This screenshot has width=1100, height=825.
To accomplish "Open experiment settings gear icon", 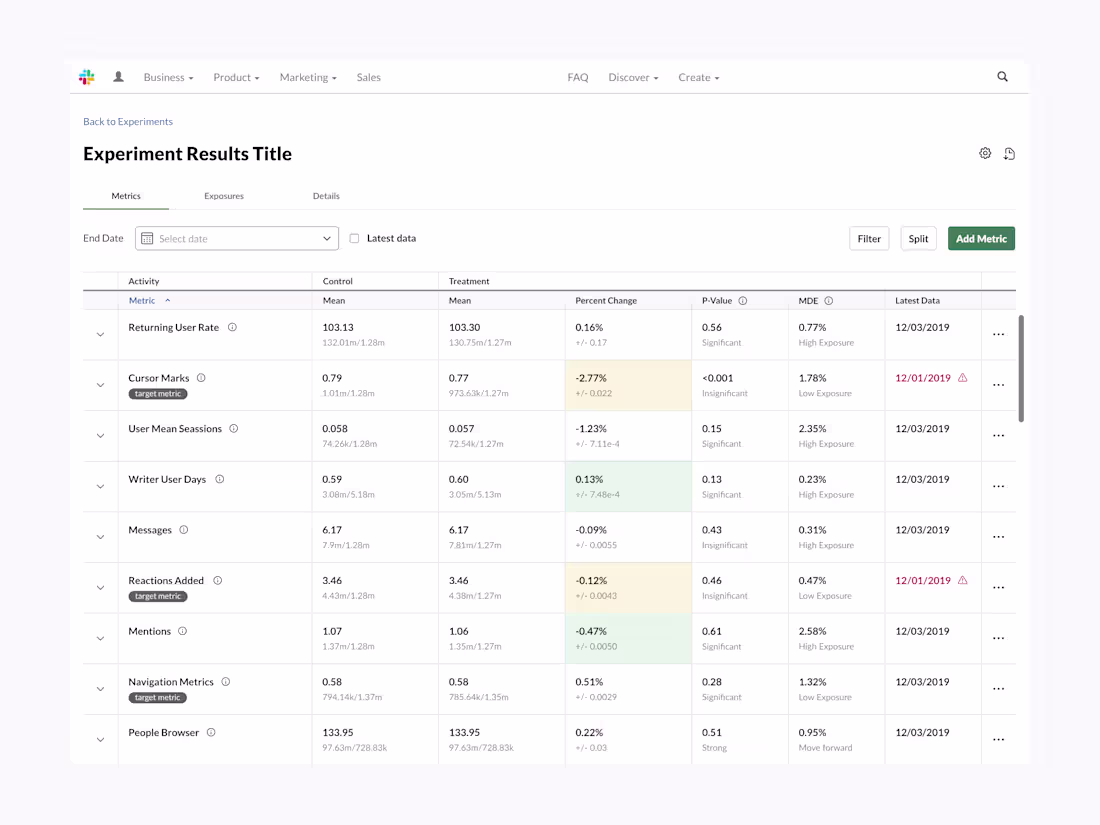I will pyautogui.click(x=985, y=153).
